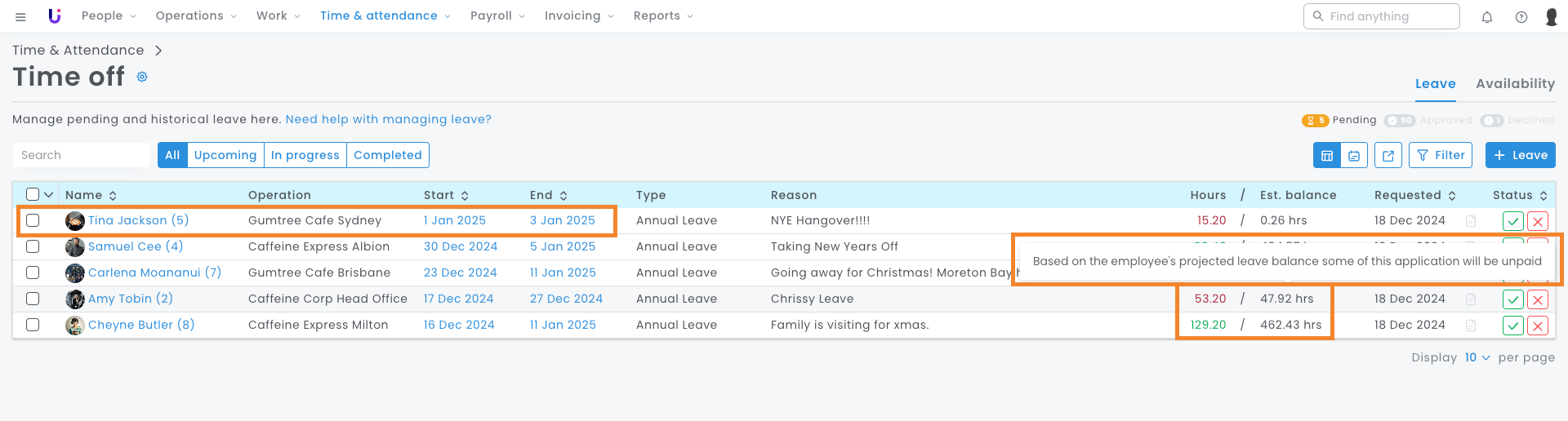Tick the checkbox for Samuel Cee
Viewport: 1568px width, 421px height.
pos(33,246)
